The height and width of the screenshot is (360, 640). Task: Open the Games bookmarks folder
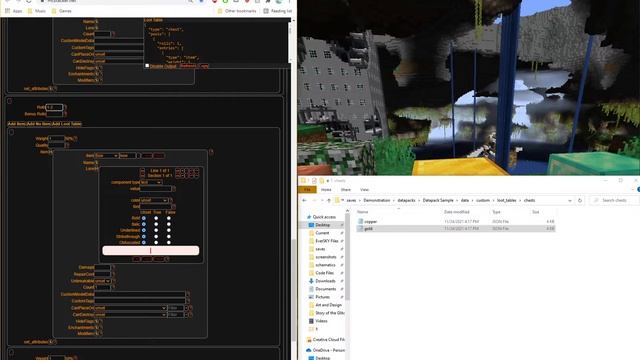(62, 11)
